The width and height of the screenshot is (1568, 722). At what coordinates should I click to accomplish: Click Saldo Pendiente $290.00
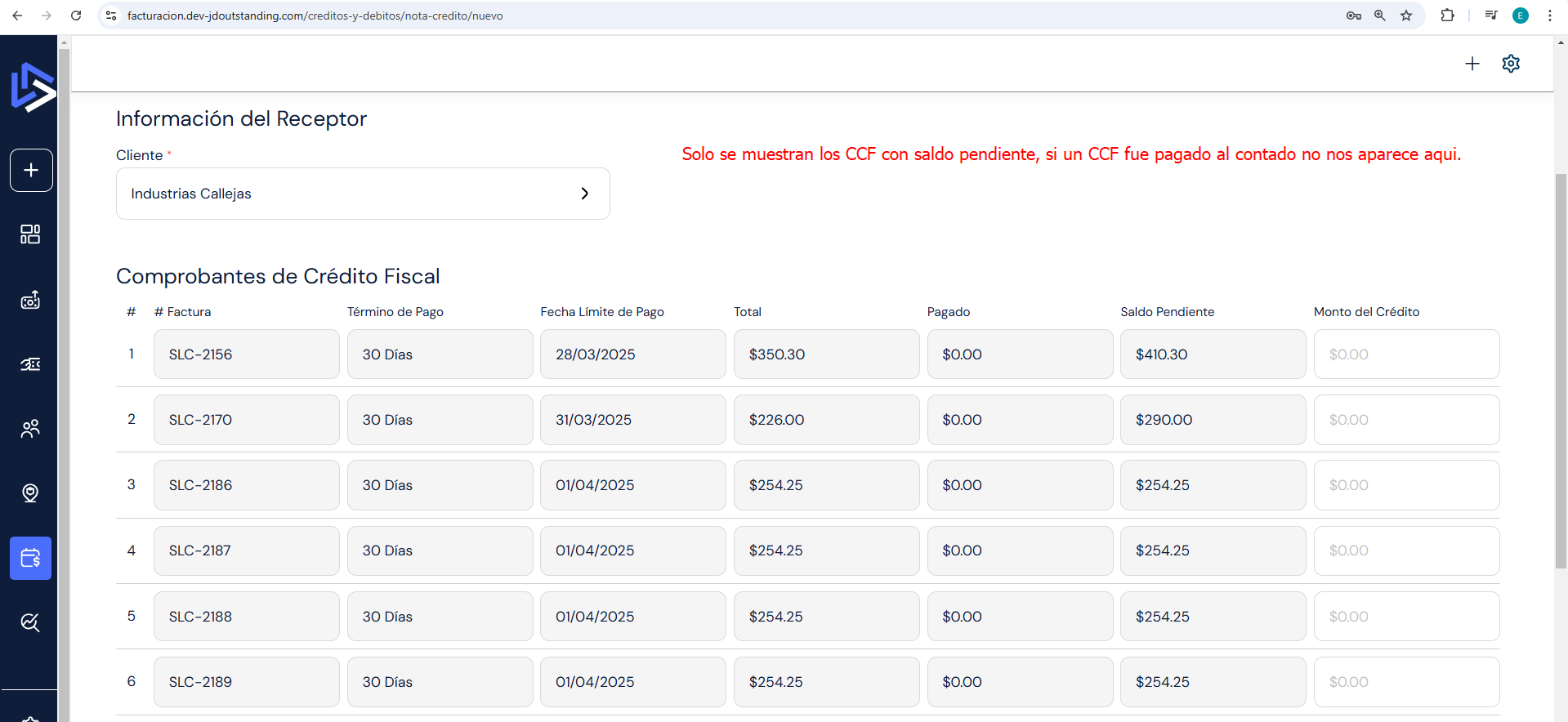coord(1213,420)
